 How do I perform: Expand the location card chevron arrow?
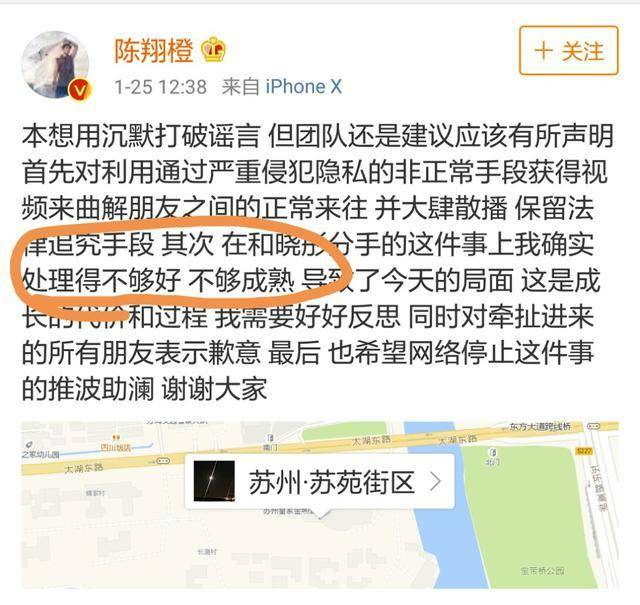coord(436,481)
